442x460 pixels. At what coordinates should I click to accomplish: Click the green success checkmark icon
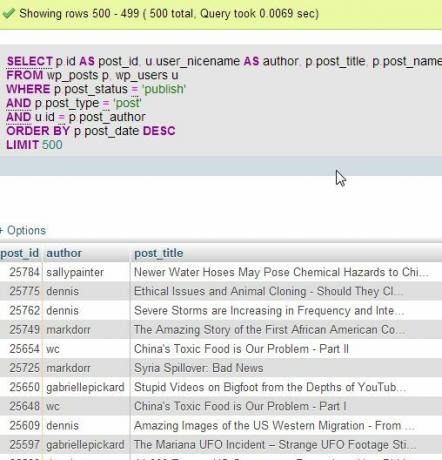(8, 14)
